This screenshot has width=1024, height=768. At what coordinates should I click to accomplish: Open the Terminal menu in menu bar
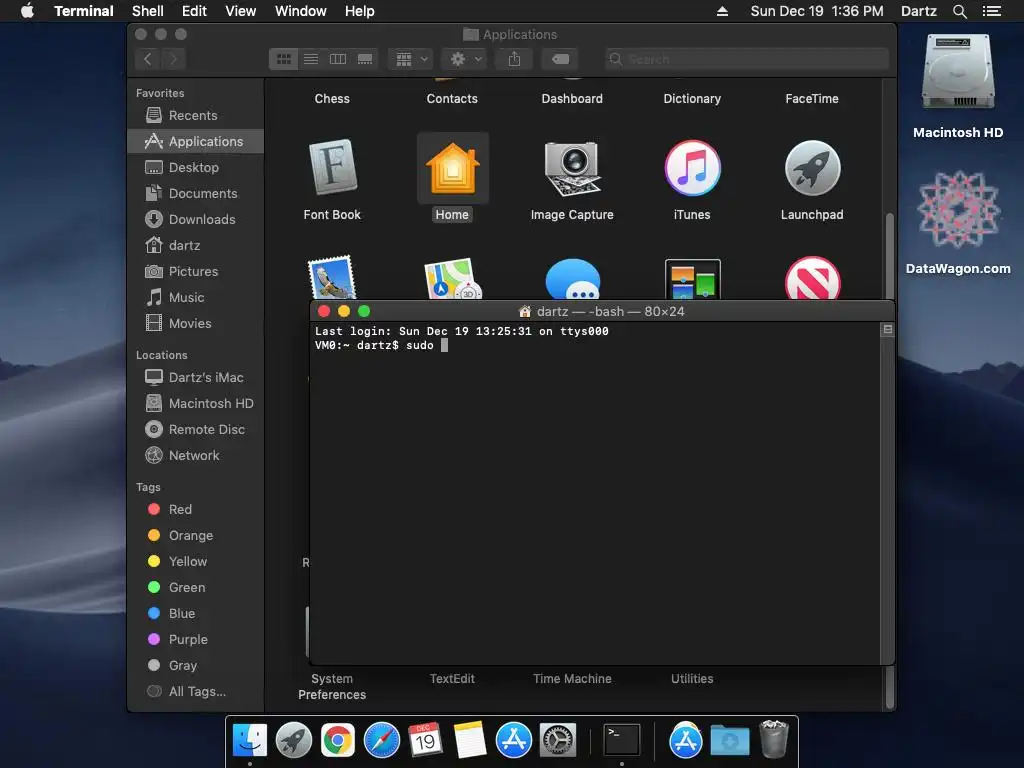point(84,11)
